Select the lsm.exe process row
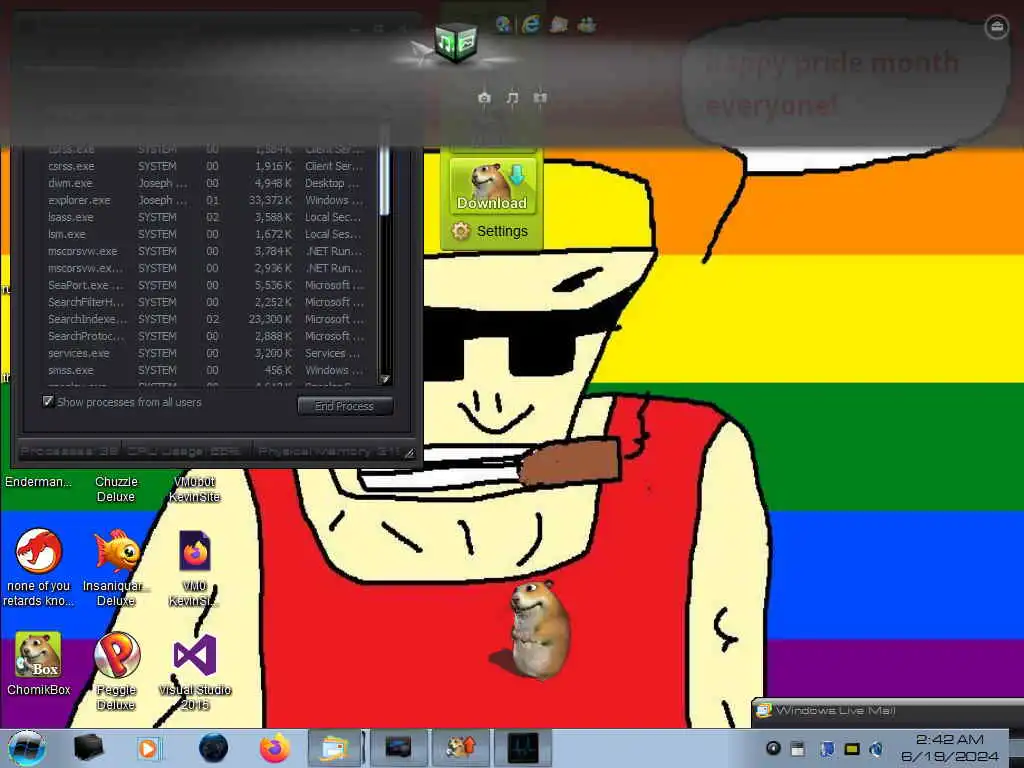Viewport: 1024px width, 768px height. coord(206,234)
